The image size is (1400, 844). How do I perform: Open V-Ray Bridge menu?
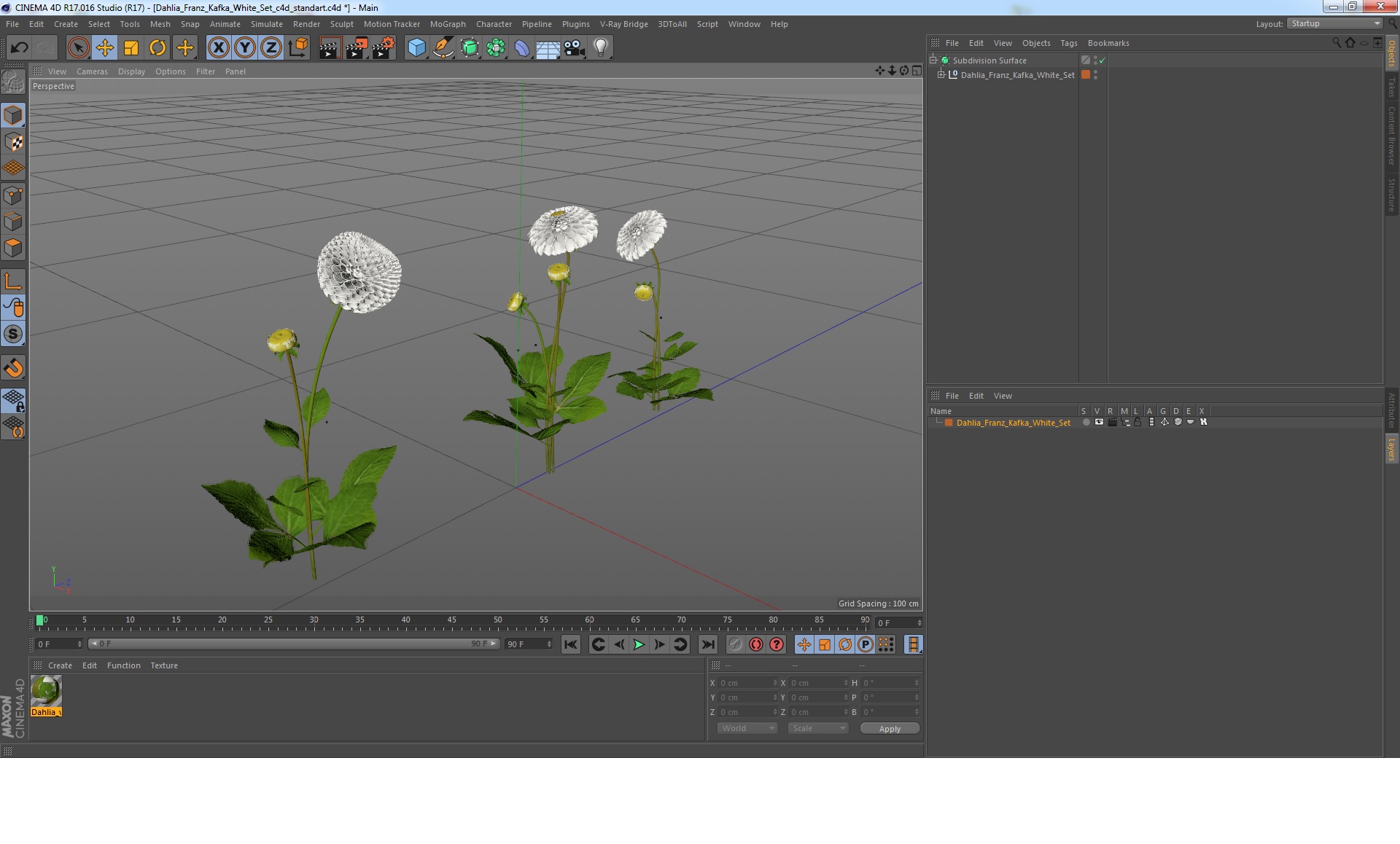[x=623, y=24]
